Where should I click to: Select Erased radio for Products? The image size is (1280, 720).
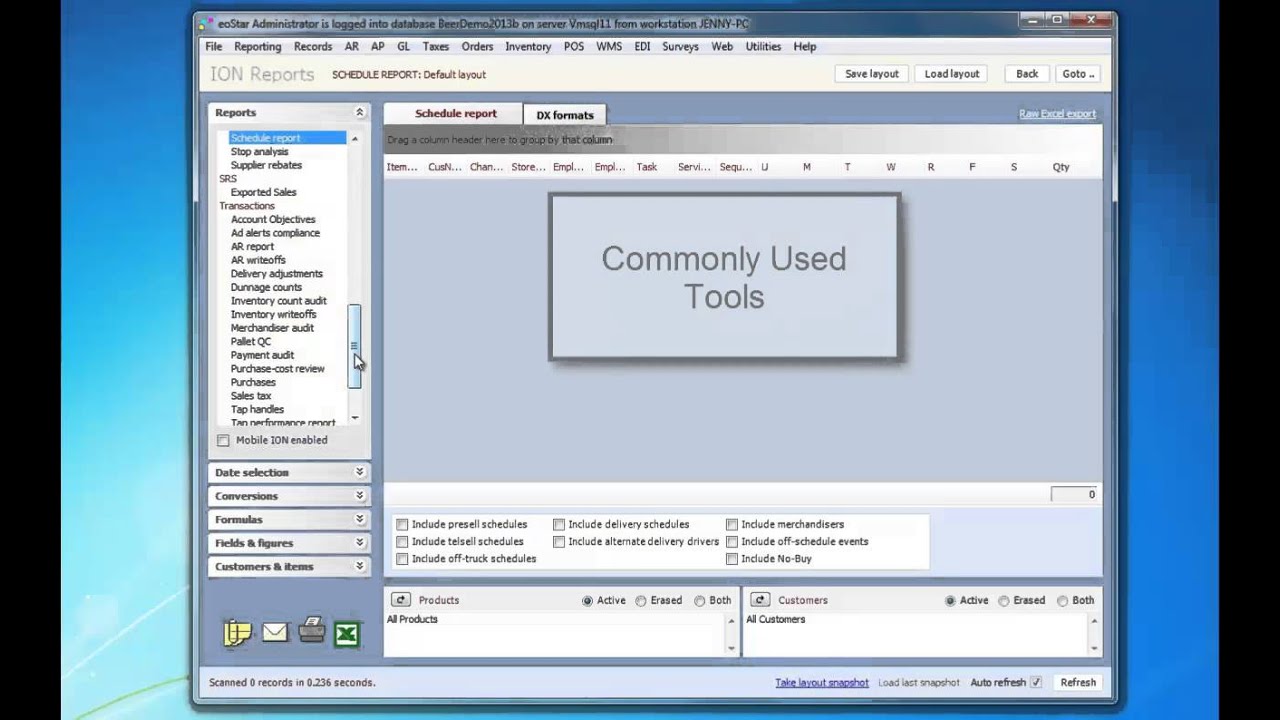click(x=641, y=601)
